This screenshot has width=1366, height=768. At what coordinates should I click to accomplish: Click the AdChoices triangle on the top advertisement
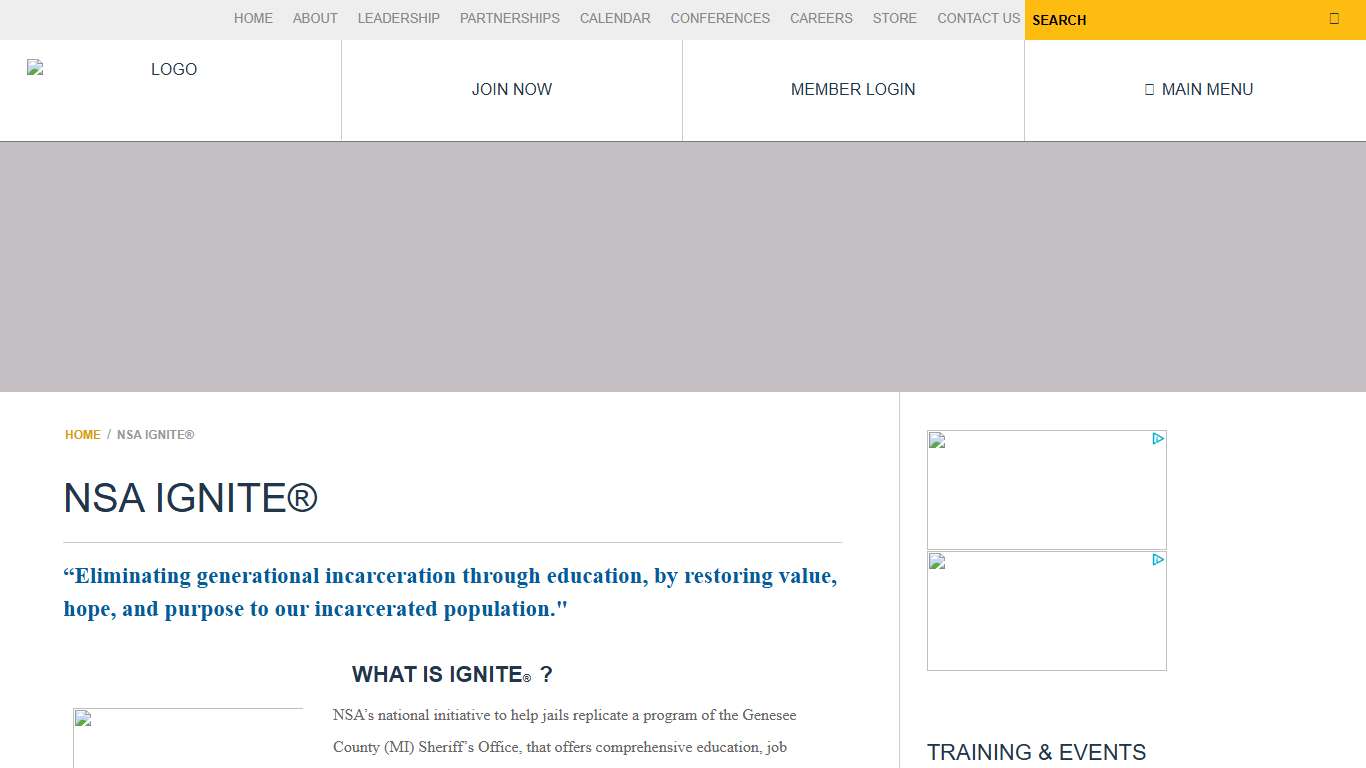coord(1158,439)
